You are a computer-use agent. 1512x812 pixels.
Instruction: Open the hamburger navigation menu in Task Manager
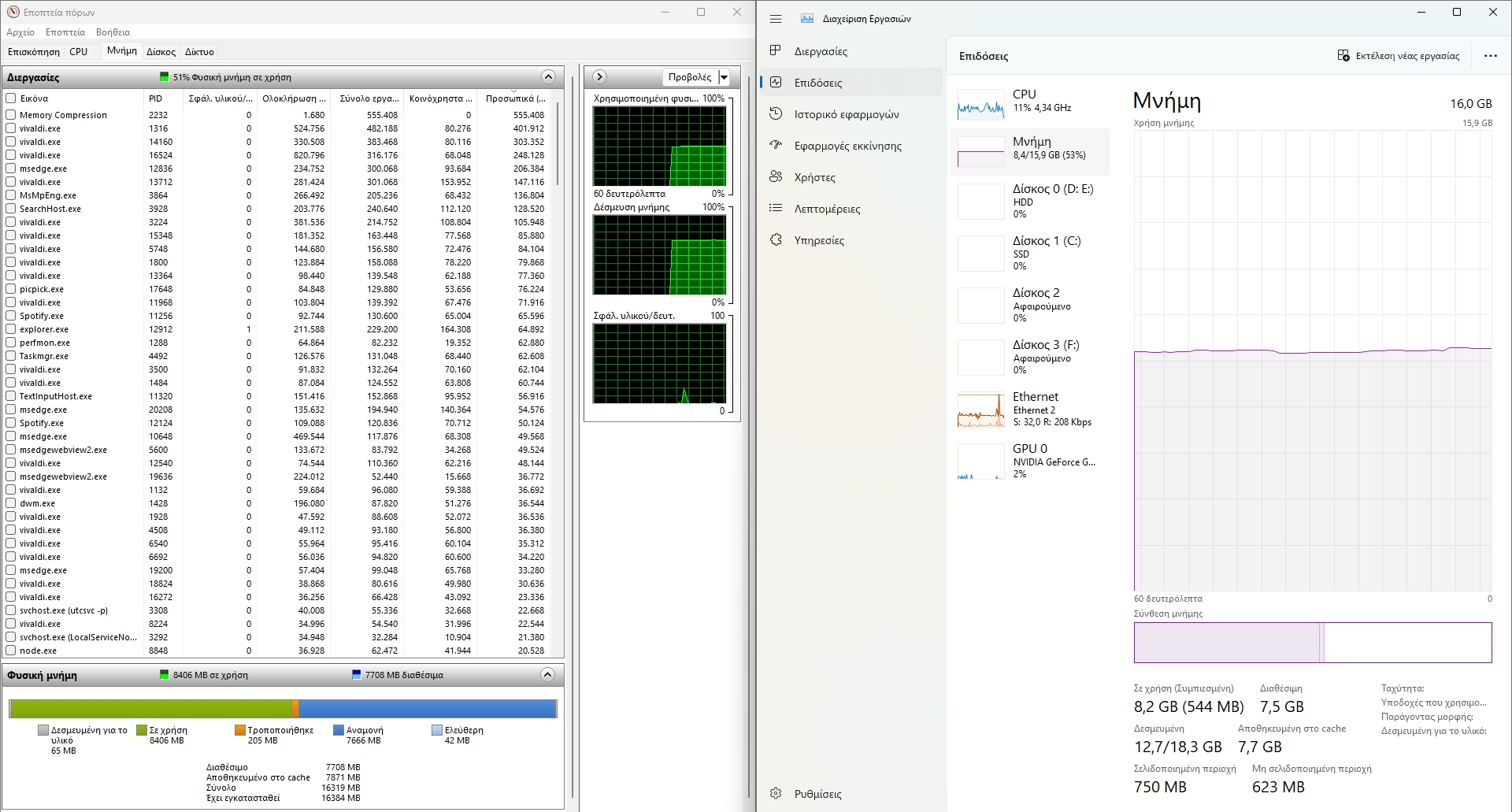[776, 19]
